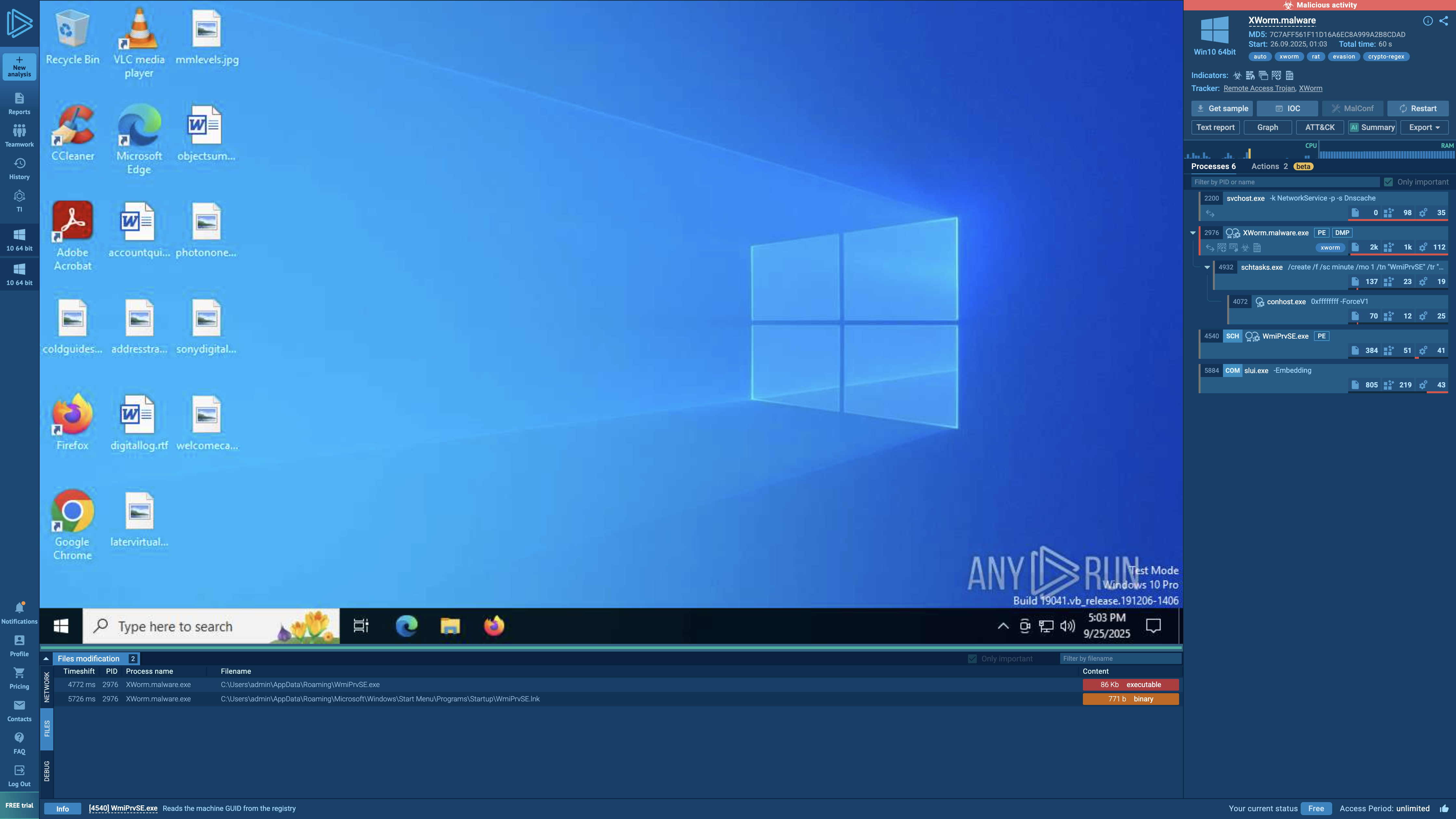Collapse the Files modification panel arrow
Screen dimensions: 1456x819
pyautogui.click(x=46, y=658)
